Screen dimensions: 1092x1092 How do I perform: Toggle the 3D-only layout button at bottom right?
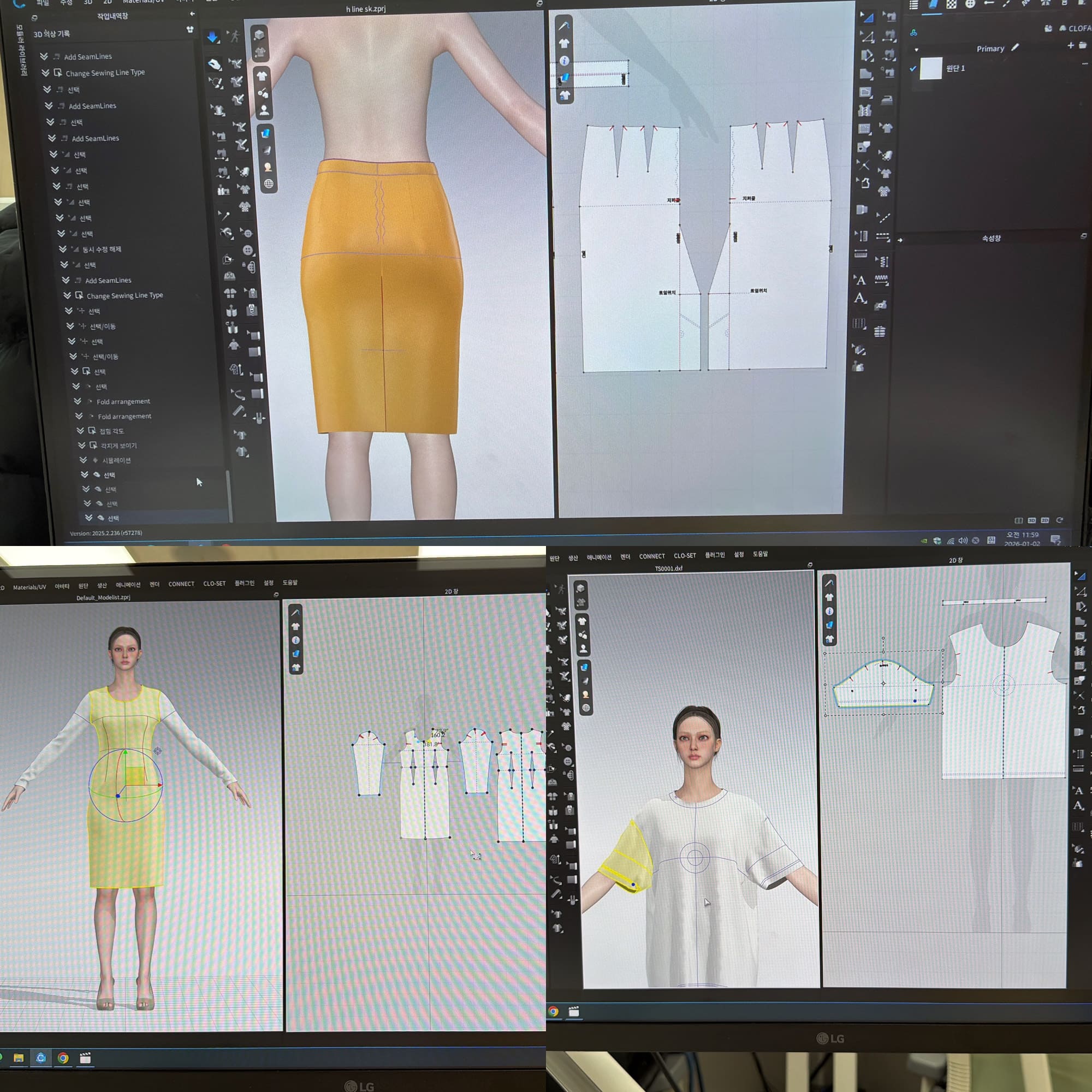point(1031,520)
